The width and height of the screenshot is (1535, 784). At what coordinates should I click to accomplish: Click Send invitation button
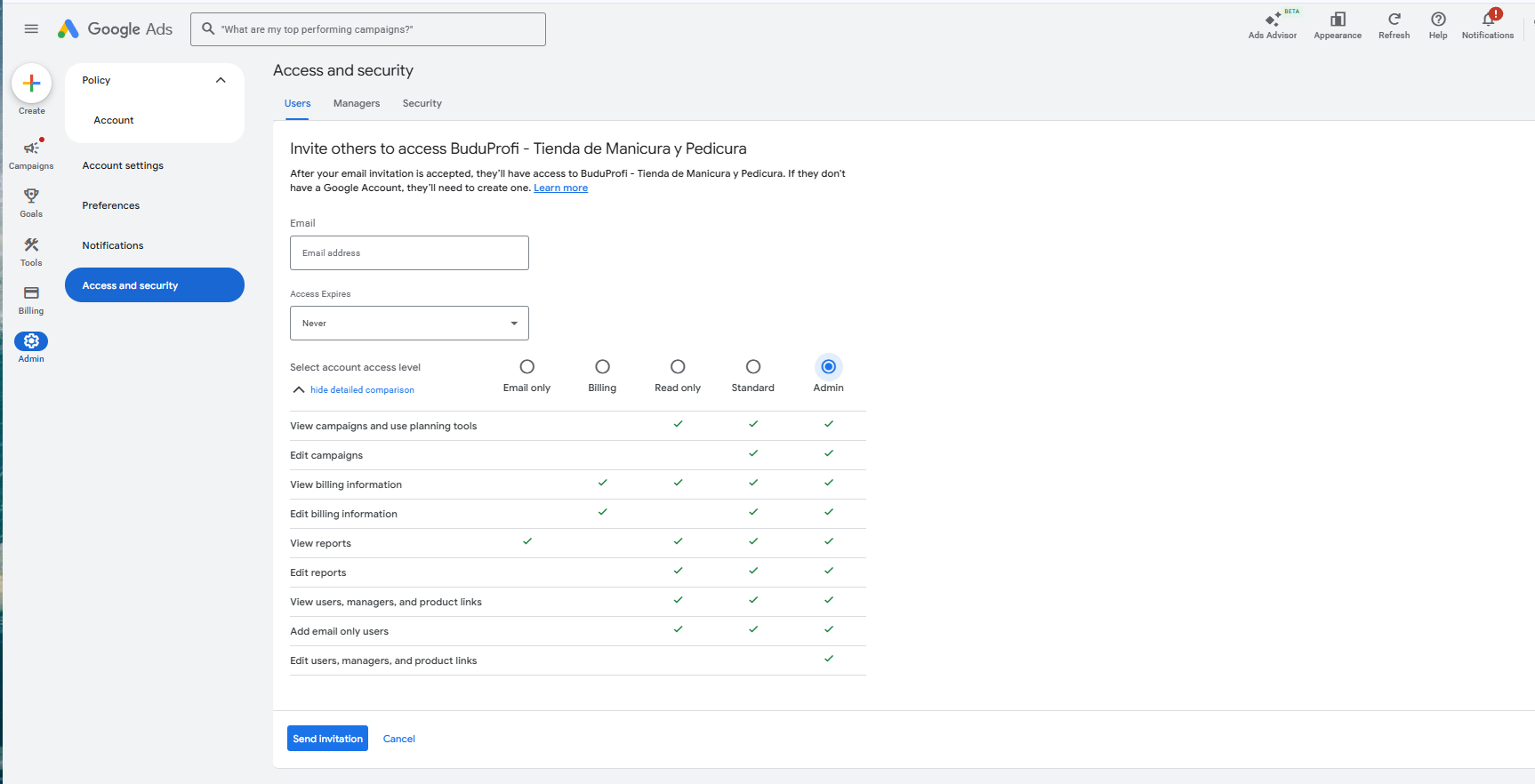(327, 739)
